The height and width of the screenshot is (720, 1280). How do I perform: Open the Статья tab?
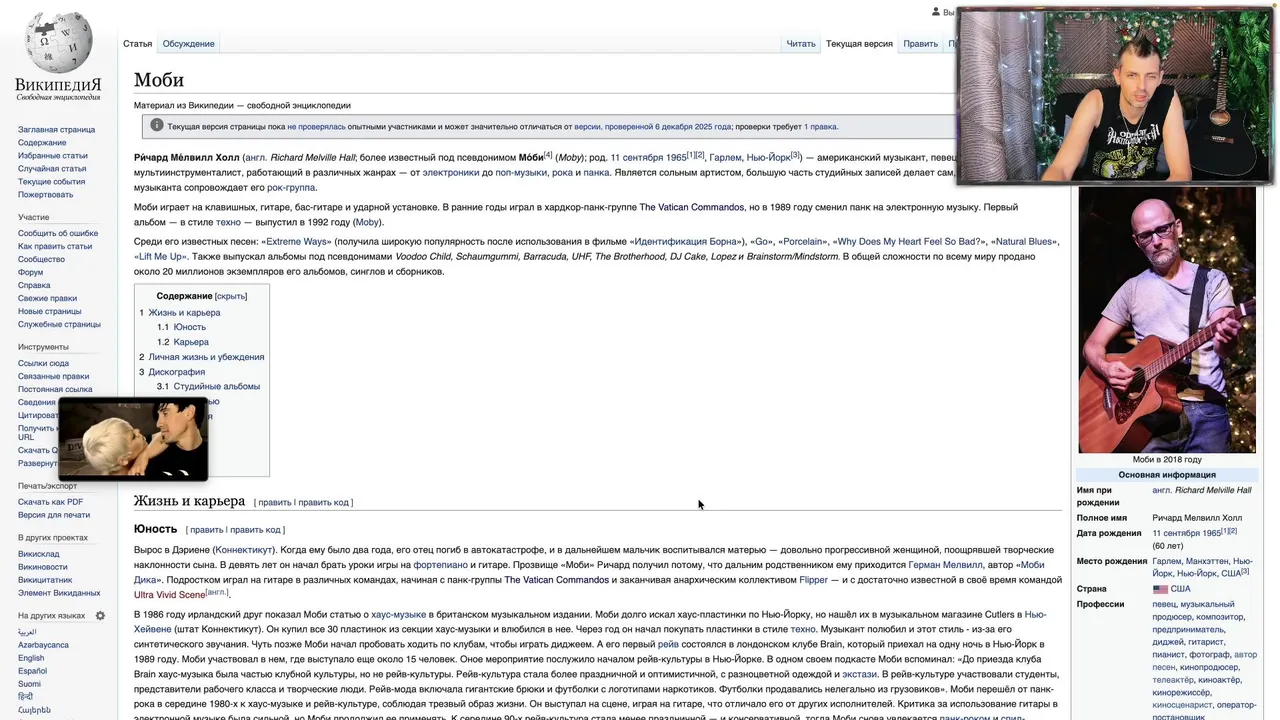pos(138,44)
